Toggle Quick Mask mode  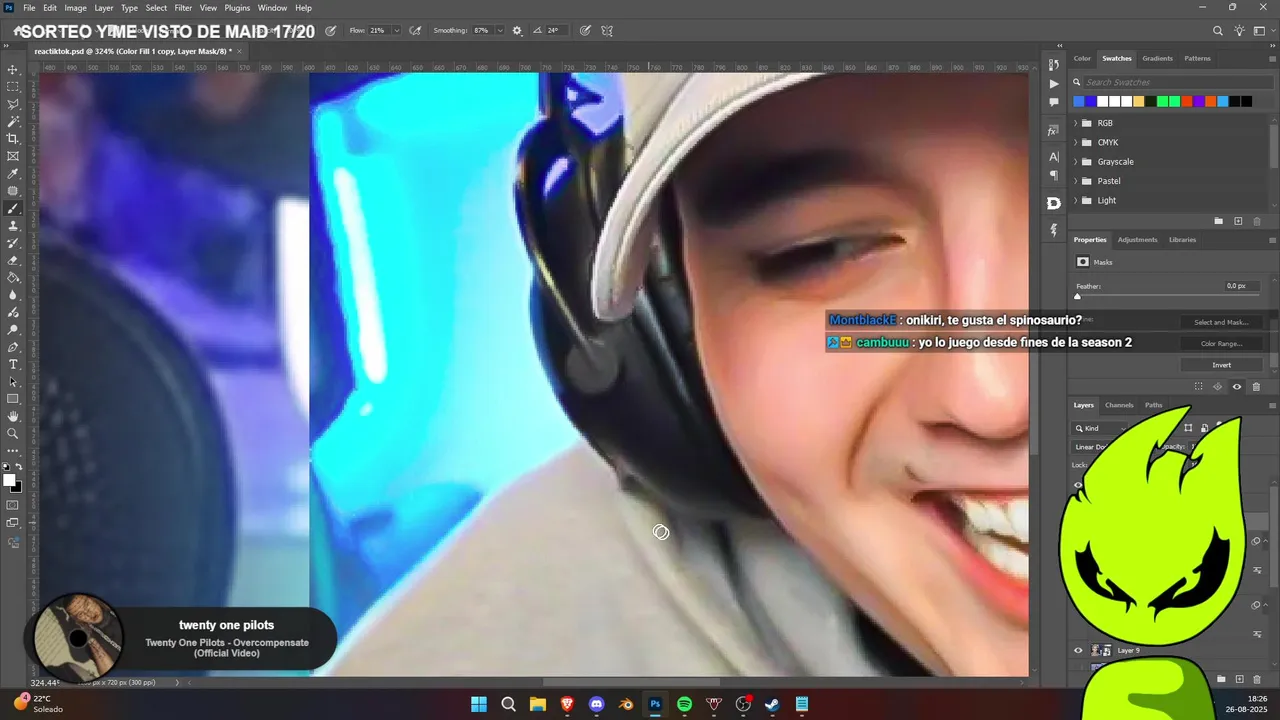tap(13, 505)
